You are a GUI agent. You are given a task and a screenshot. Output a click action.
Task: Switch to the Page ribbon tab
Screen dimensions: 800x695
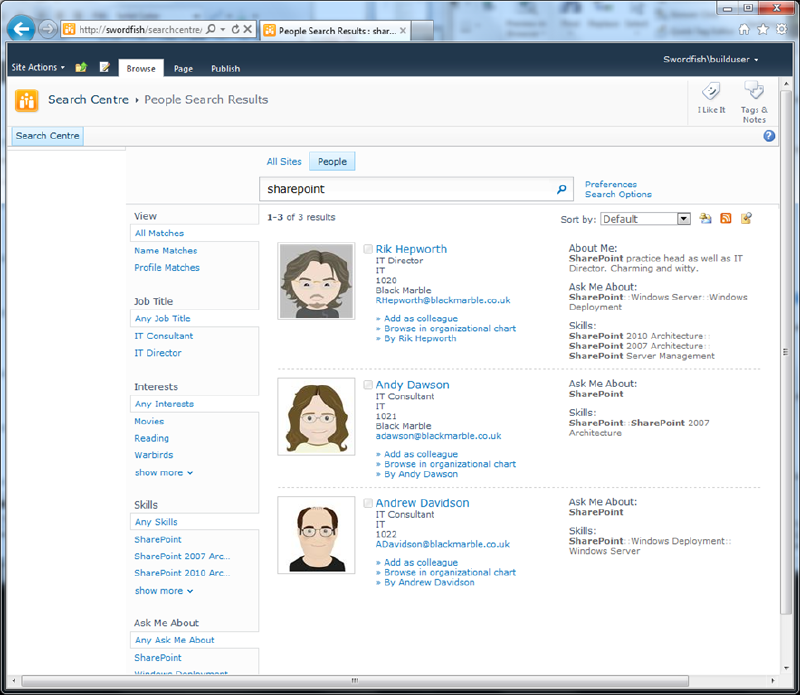183,68
